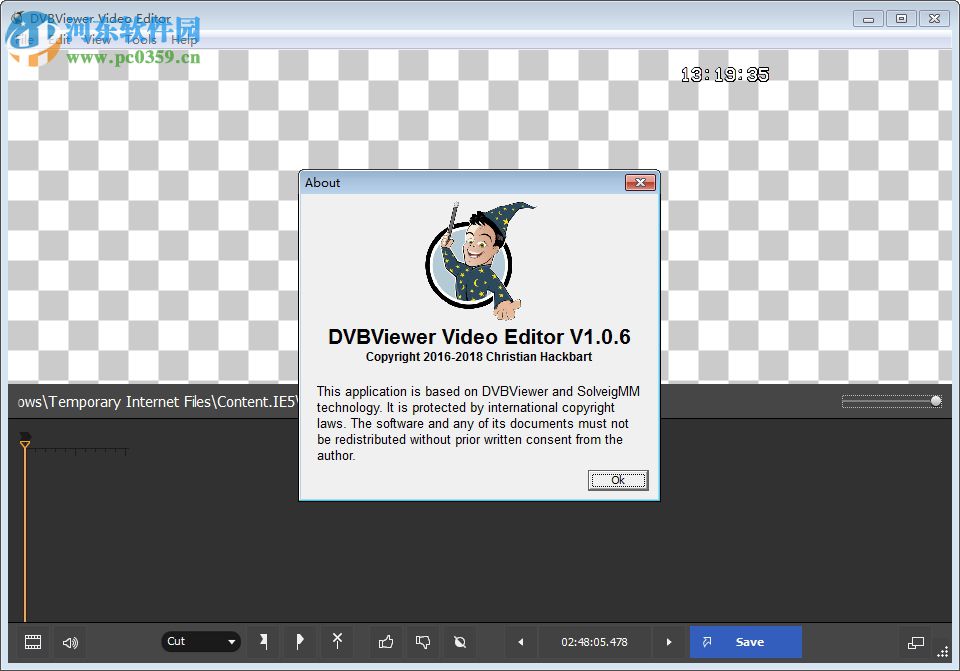Click the dual-window layout icon bottom right
This screenshot has width=960, height=671.
click(x=916, y=642)
